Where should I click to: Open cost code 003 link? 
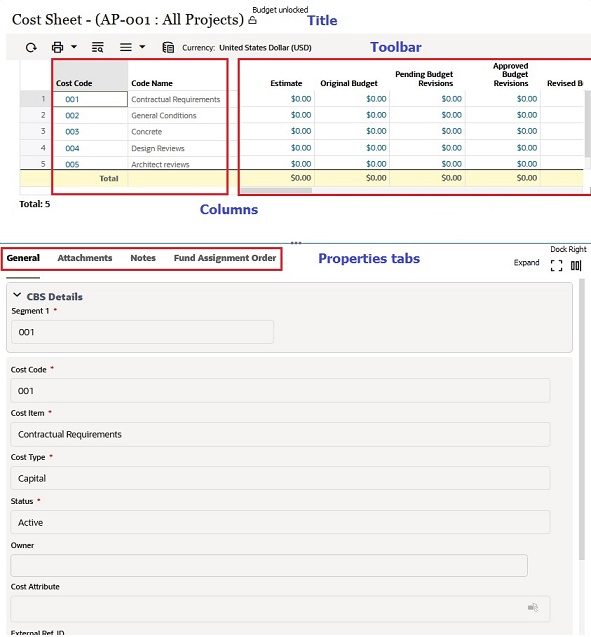coord(72,132)
